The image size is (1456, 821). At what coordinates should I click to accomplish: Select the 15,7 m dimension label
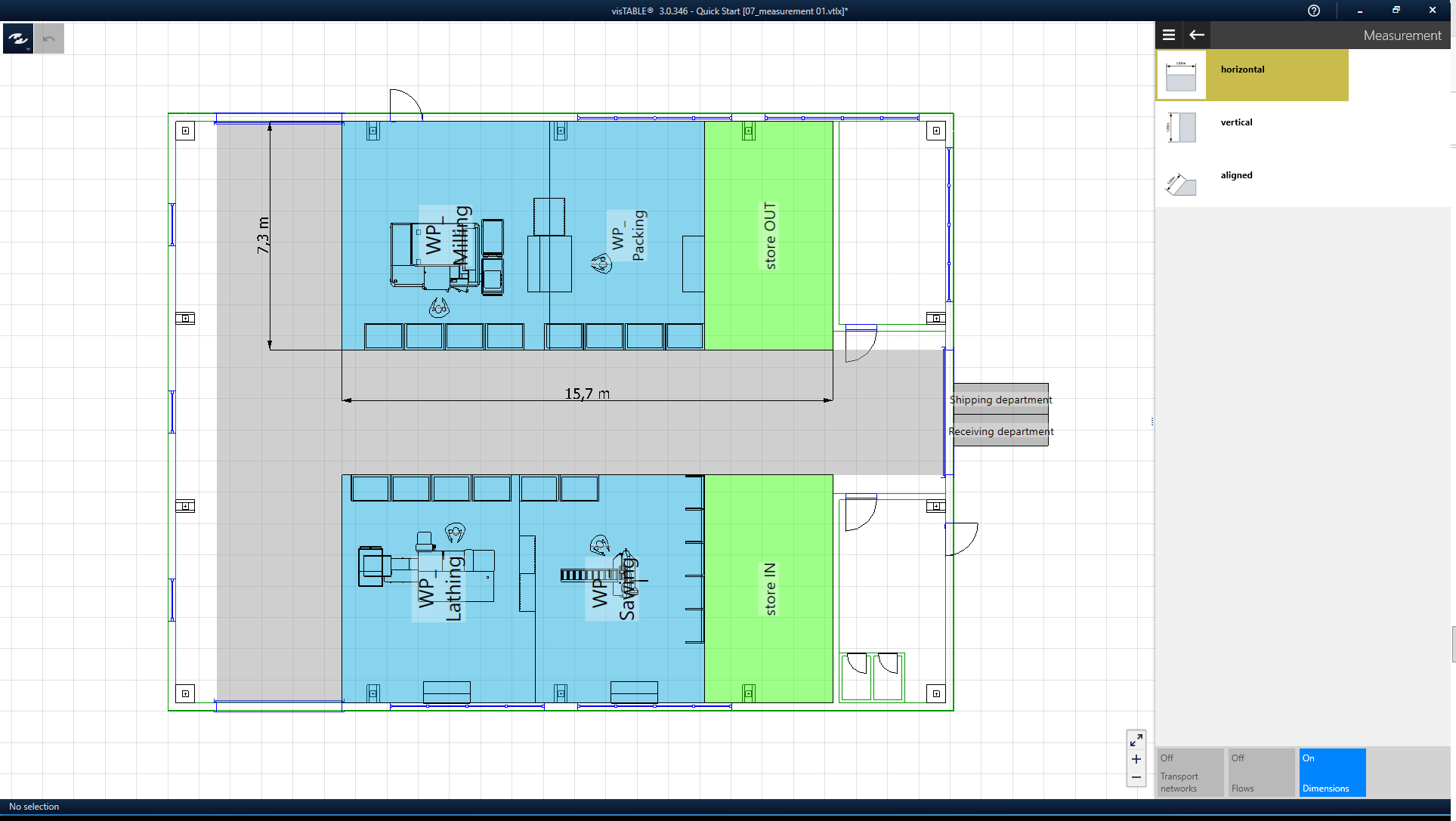587,394
